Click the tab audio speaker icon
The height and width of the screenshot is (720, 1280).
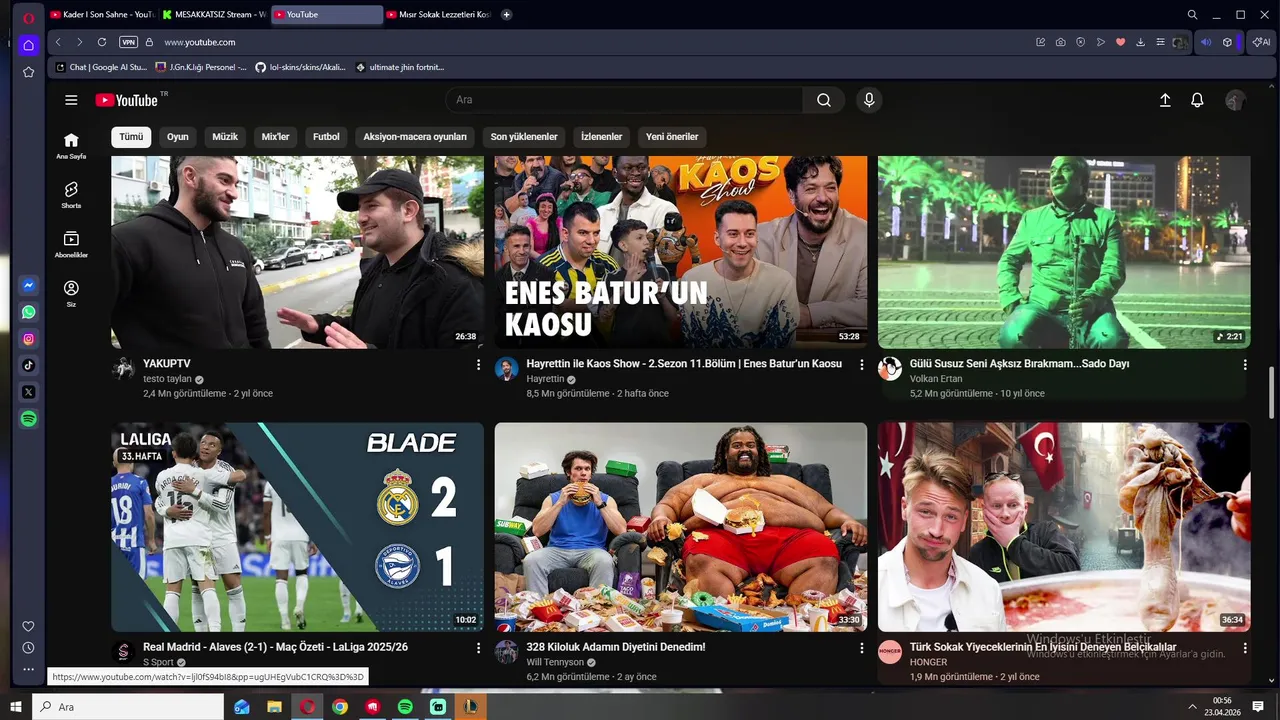click(1205, 42)
